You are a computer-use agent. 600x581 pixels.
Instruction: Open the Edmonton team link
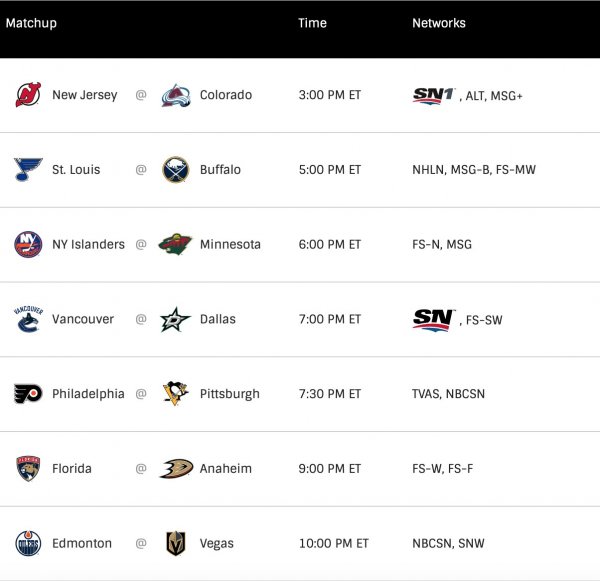(x=82, y=543)
